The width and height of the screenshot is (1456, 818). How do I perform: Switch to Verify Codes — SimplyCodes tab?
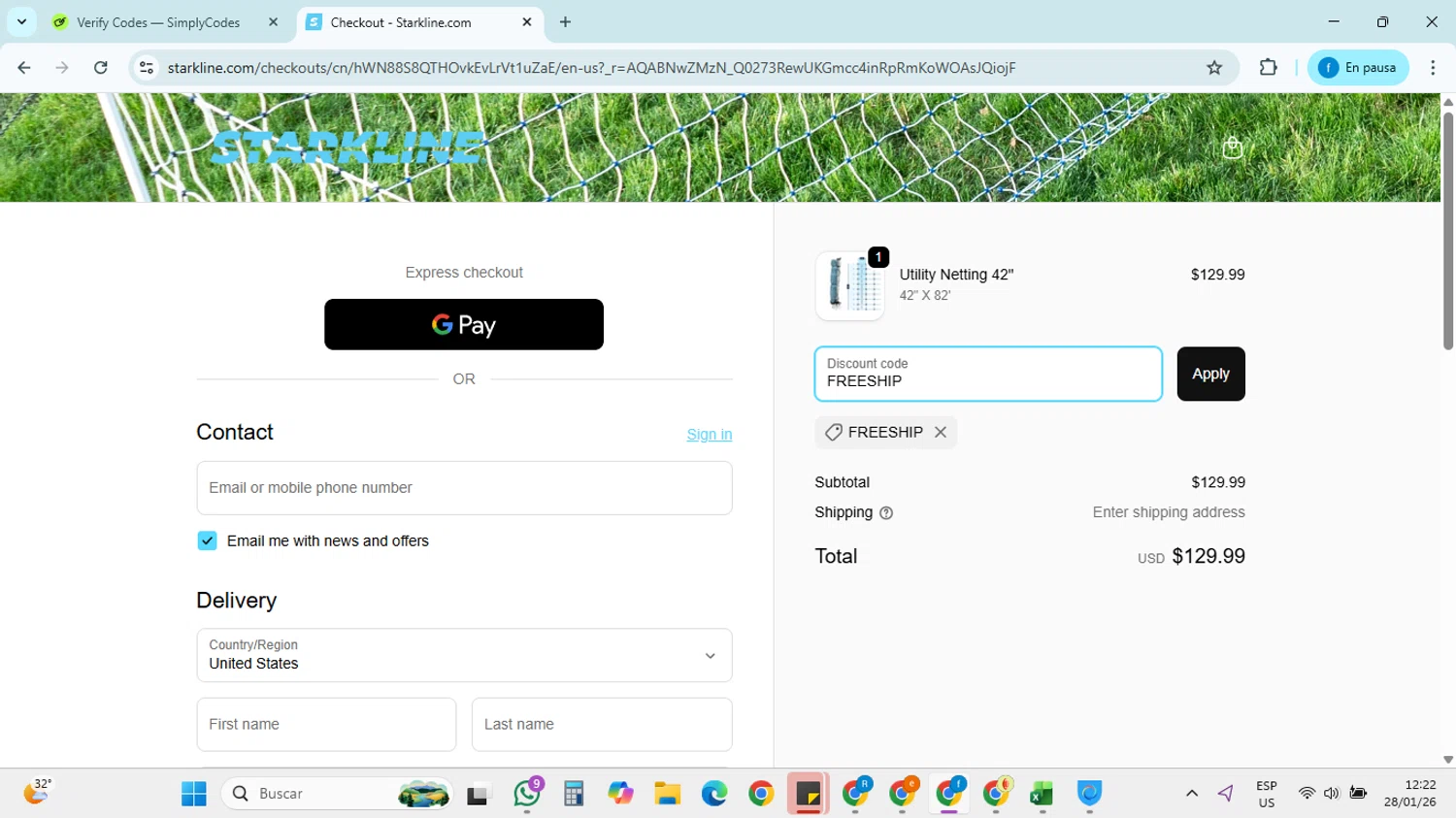click(x=158, y=22)
